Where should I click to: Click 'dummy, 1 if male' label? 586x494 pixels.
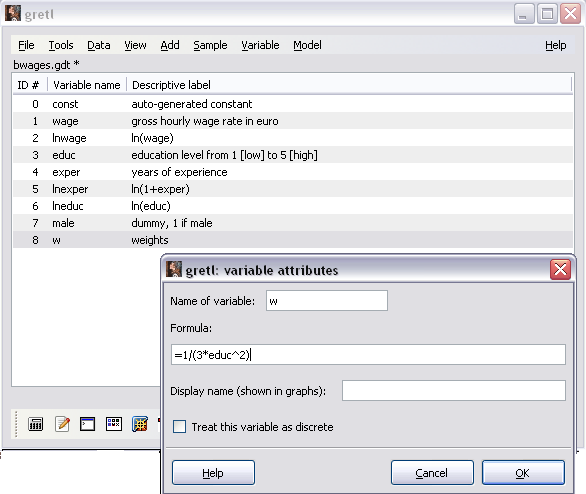pyautogui.click(x=172, y=223)
